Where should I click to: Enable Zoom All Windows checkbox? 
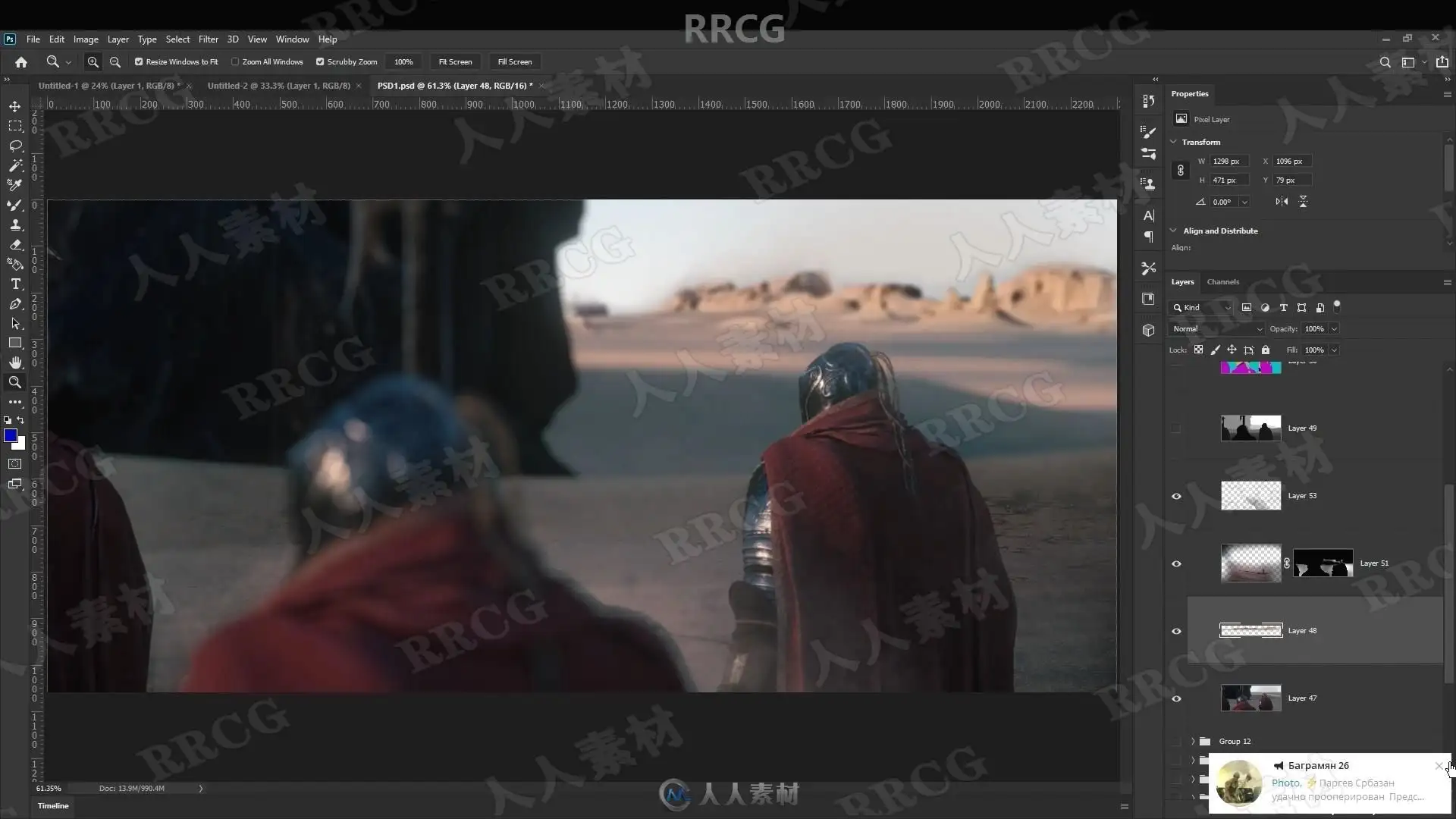[x=235, y=62]
